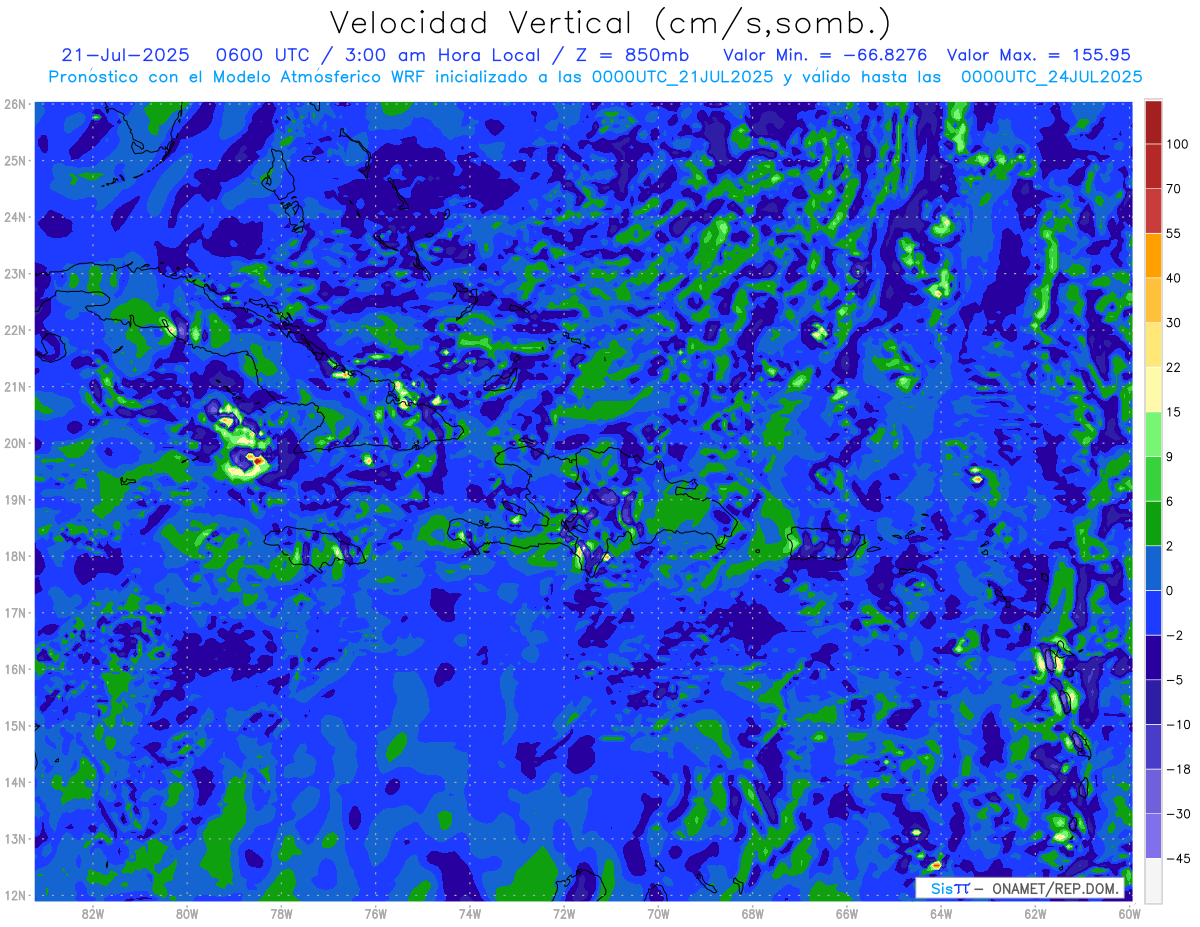1200x927 pixels.
Task: Click the longitude label '74W'
Action: 469,913
